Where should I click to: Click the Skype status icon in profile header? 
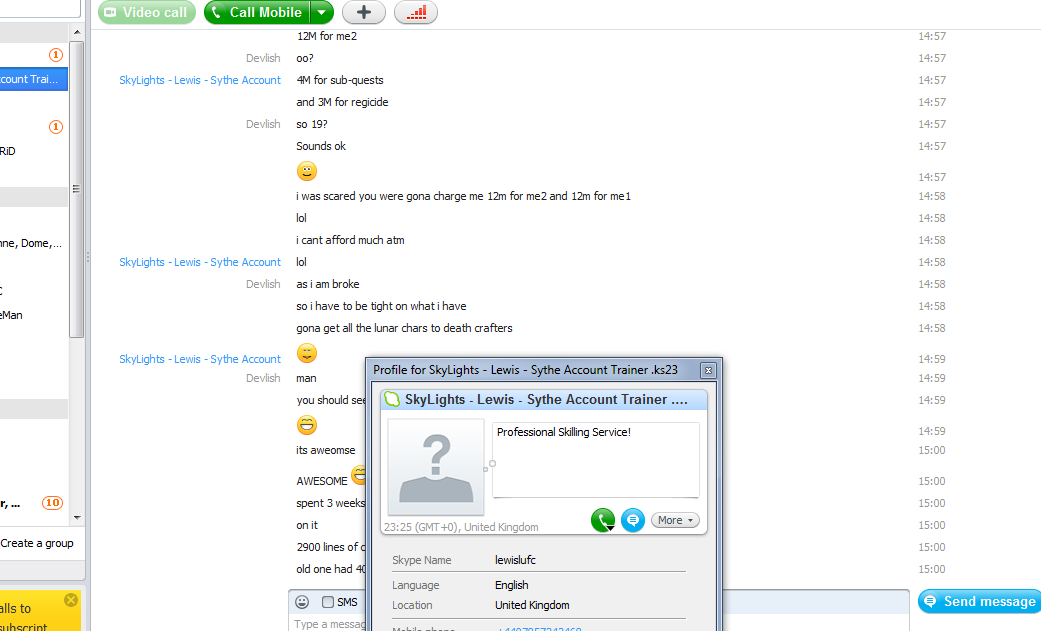(x=392, y=399)
